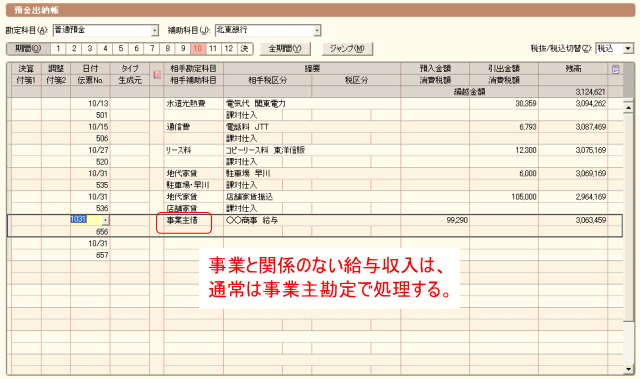Click the withdrawal amount 105,000

tap(524, 197)
